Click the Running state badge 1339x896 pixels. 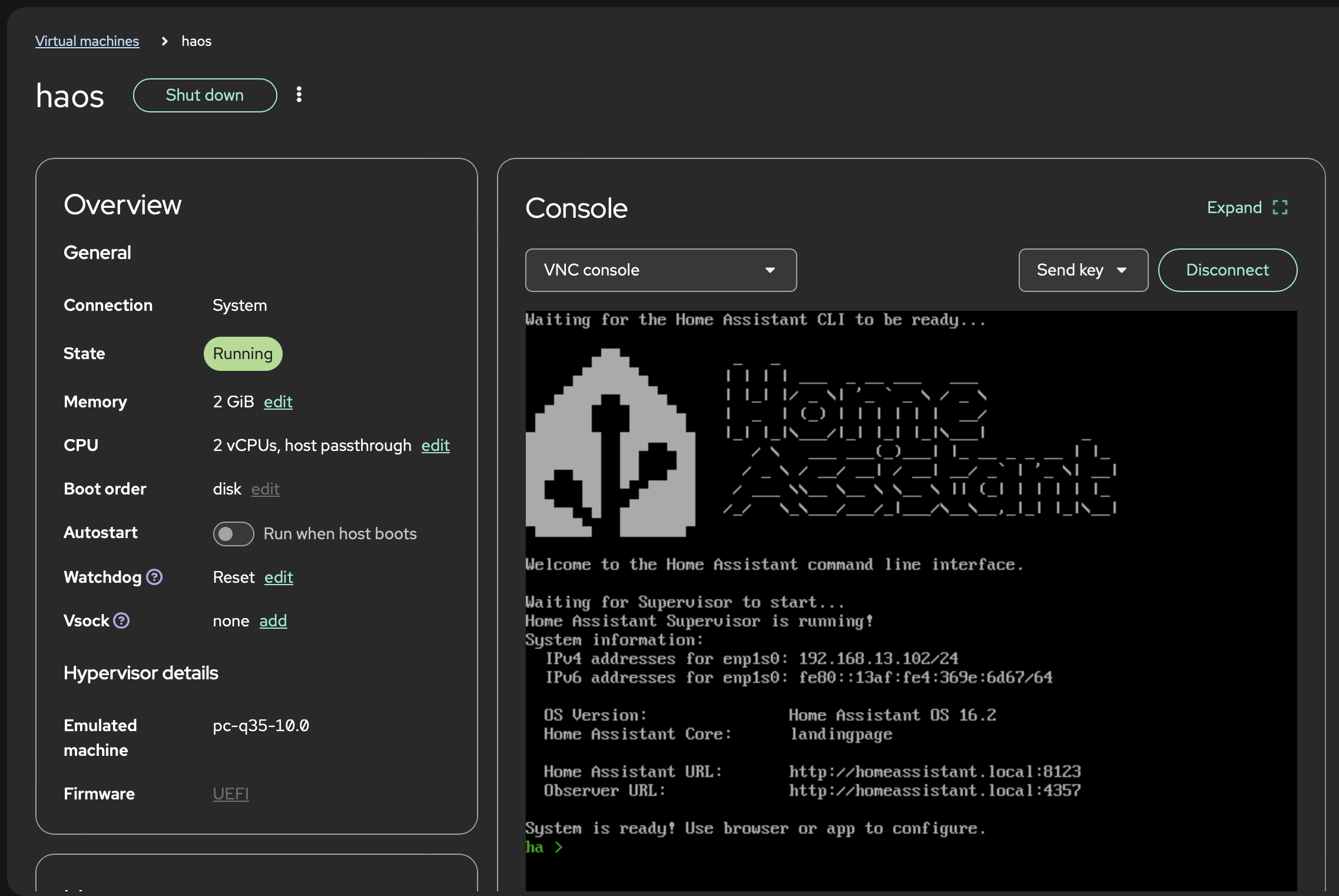[x=243, y=354]
